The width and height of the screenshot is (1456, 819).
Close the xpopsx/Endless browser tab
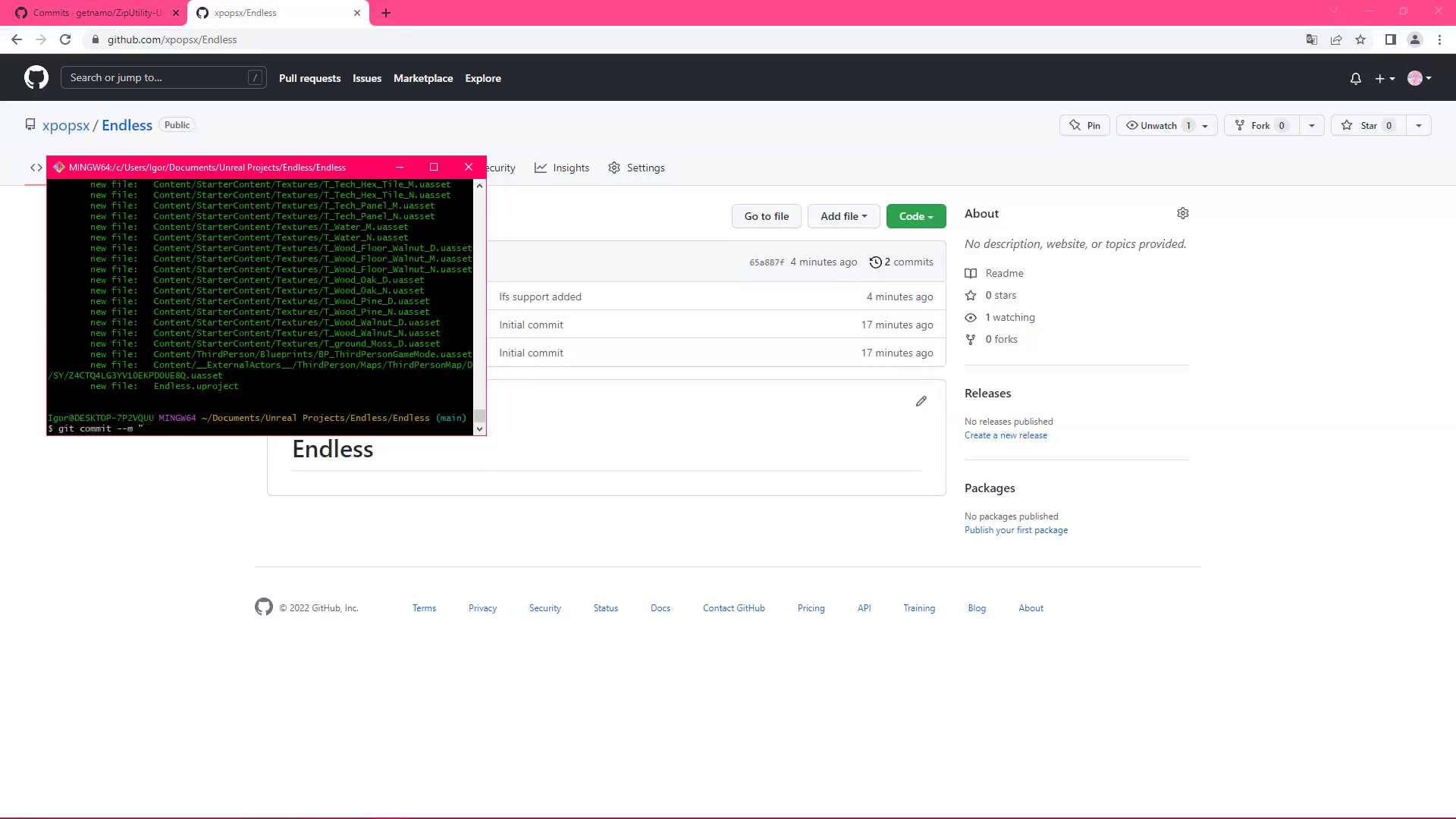coord(357,13)
